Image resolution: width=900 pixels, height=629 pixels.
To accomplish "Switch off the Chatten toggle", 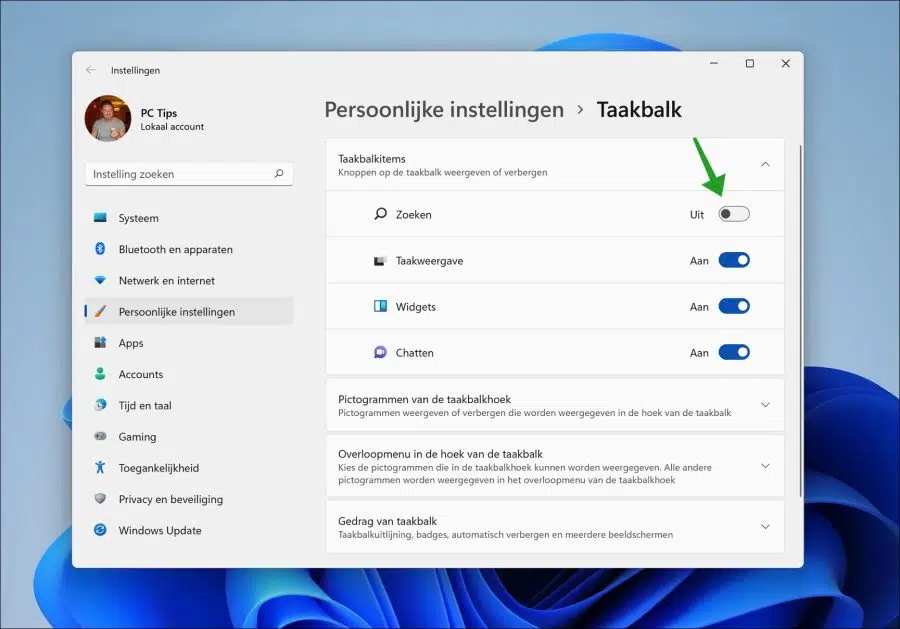I will click(x=734, y=352).
